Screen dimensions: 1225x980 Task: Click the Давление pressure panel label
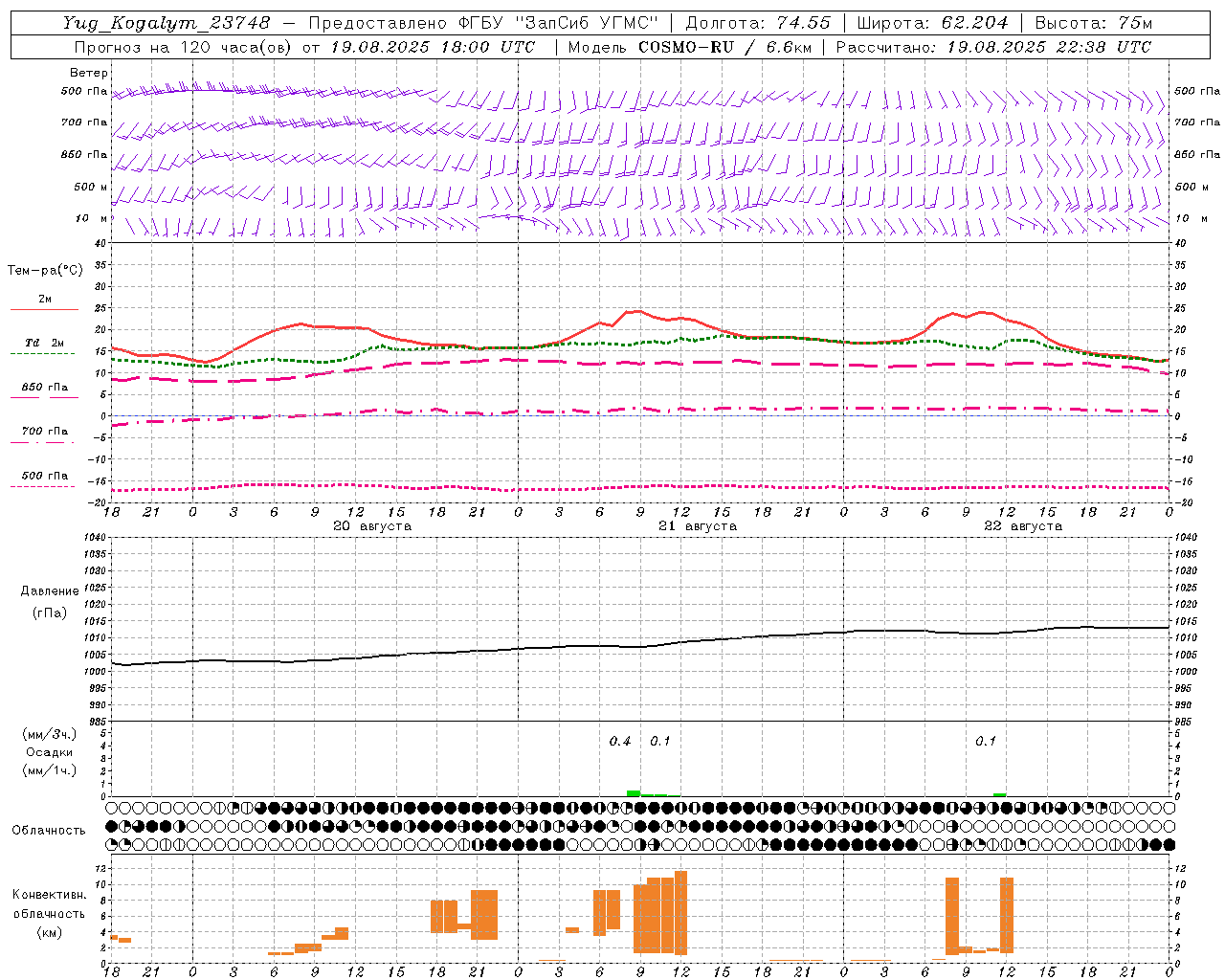click(50, 591)
